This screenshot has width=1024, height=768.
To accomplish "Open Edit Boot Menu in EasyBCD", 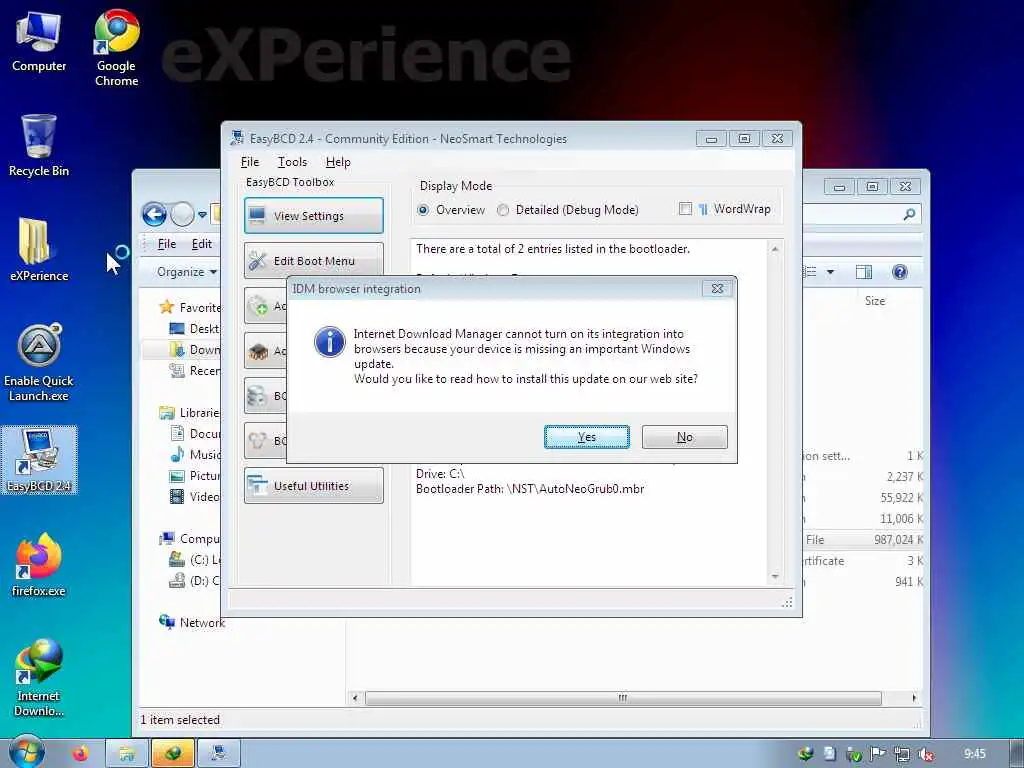I will pos(313,261).
